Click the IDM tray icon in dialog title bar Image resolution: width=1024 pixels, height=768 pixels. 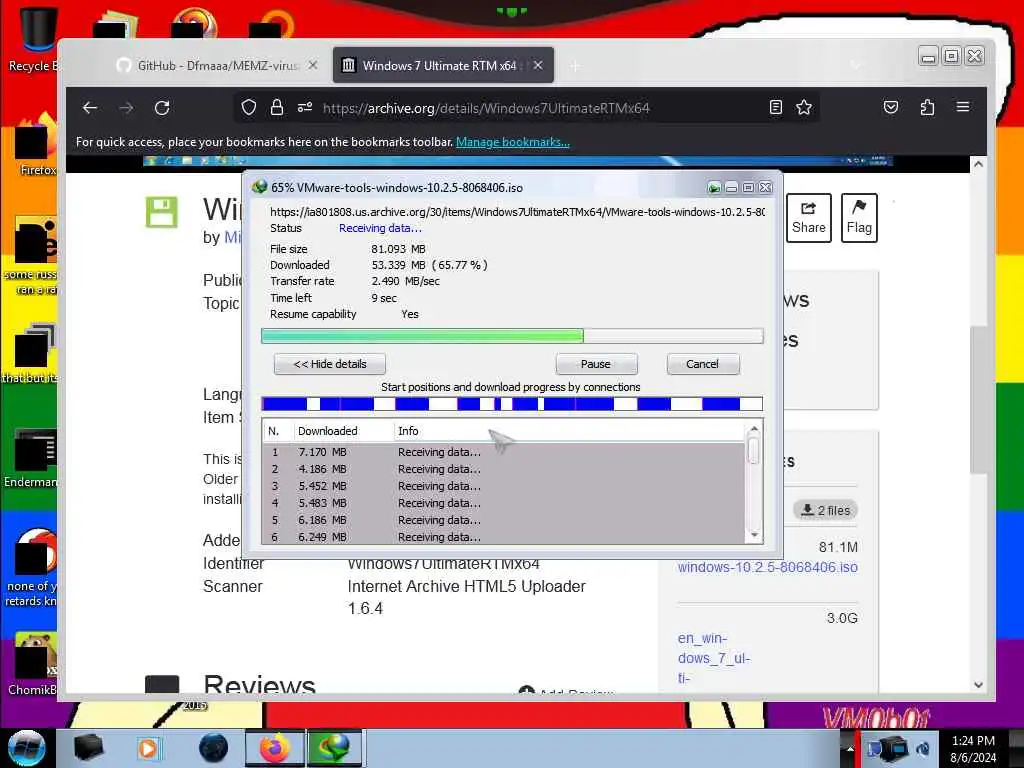click(x=714, y=188)
